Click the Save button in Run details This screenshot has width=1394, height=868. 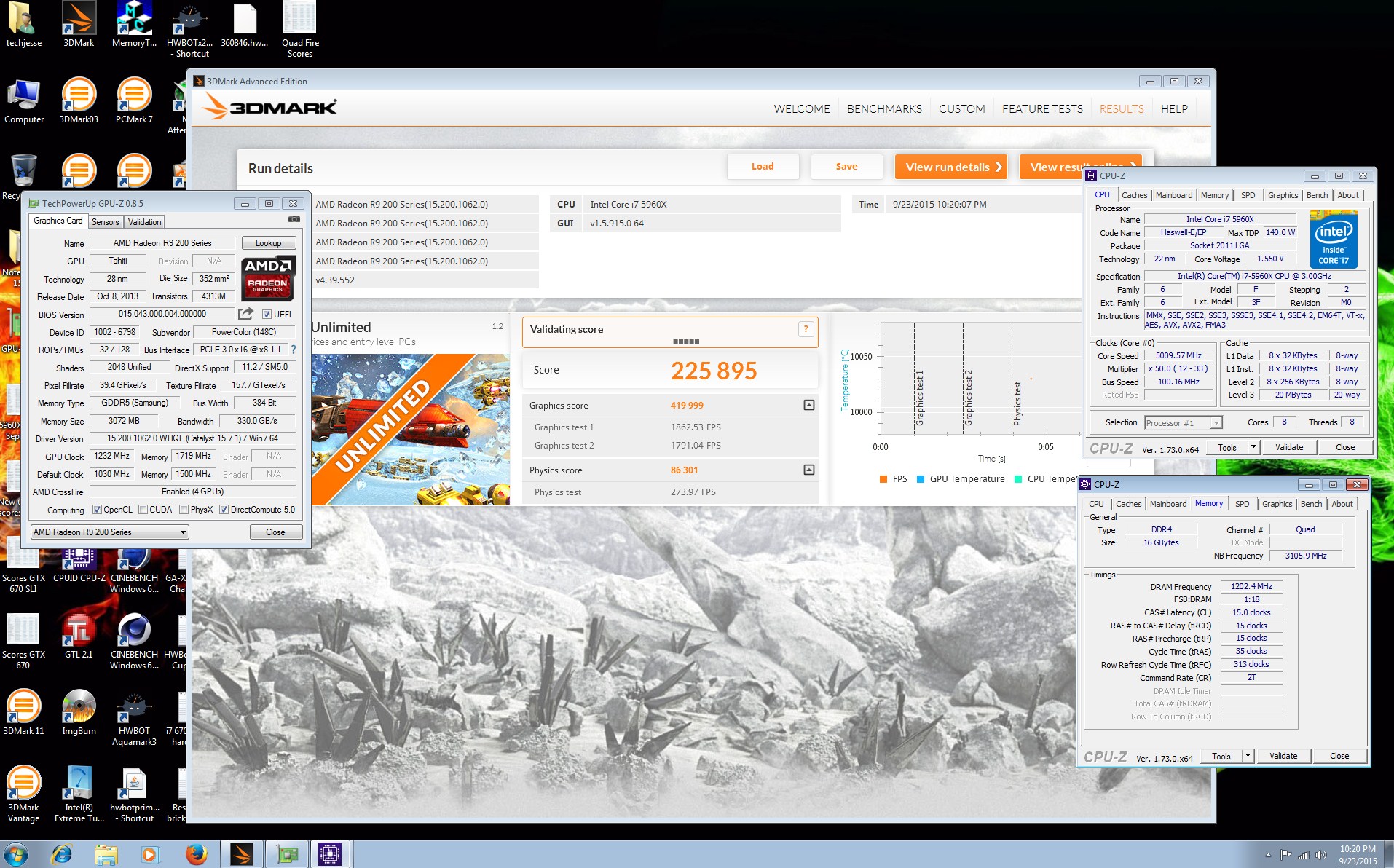click(846, 167)
